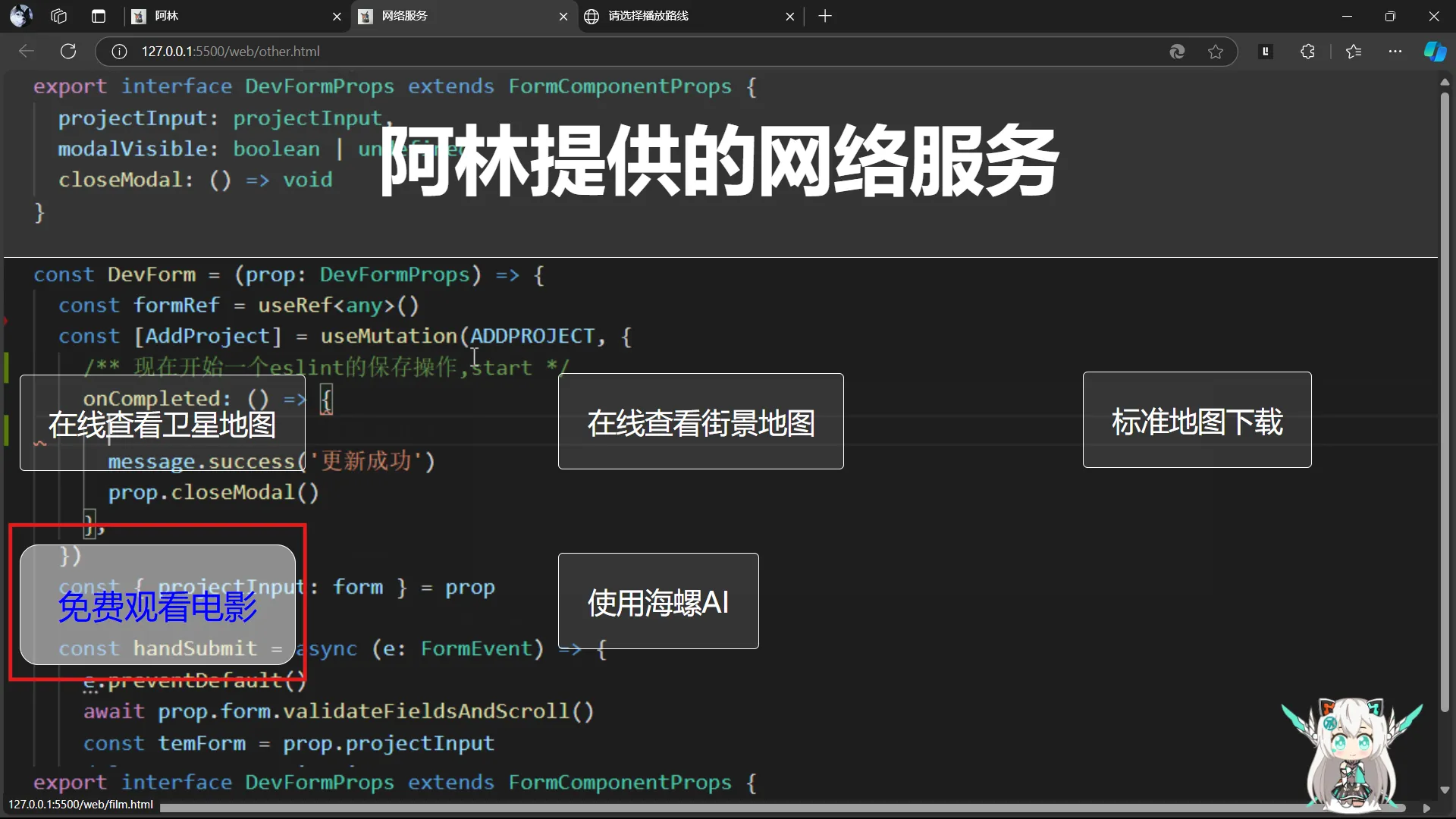This screenshot has height=819, width=1456.
Task: Click the browser refresh icon
Action: [x=68, y=51]
